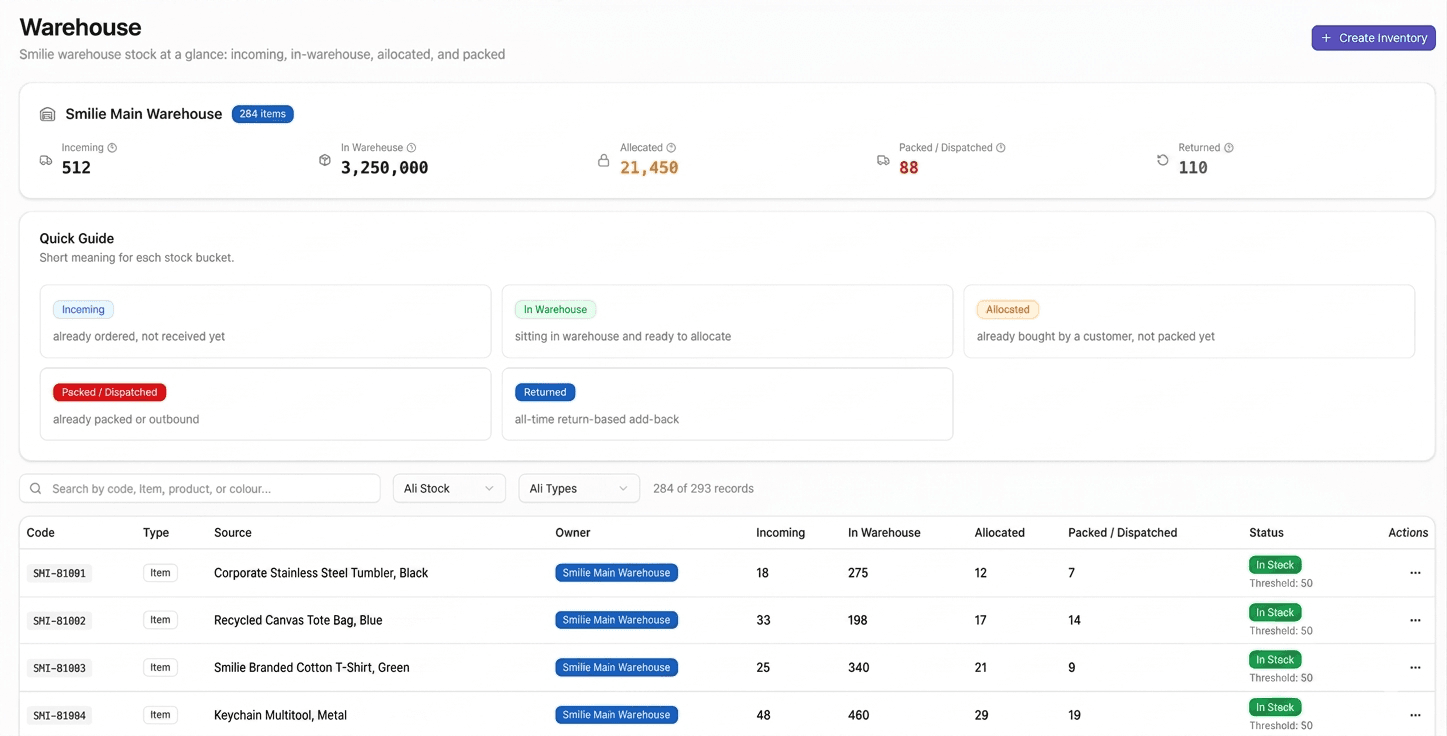Click the In Warehouse tag in Quick Guide
Image resolution: width=1447 pixels, height=736 pixels.
555,310
